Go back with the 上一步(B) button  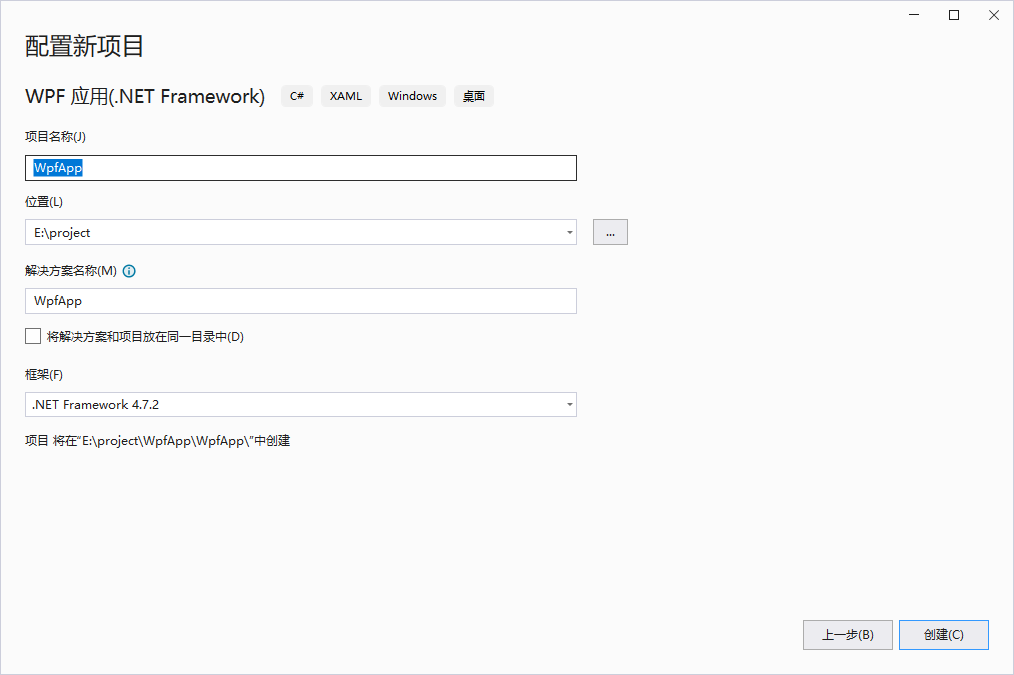pos(847,635)
